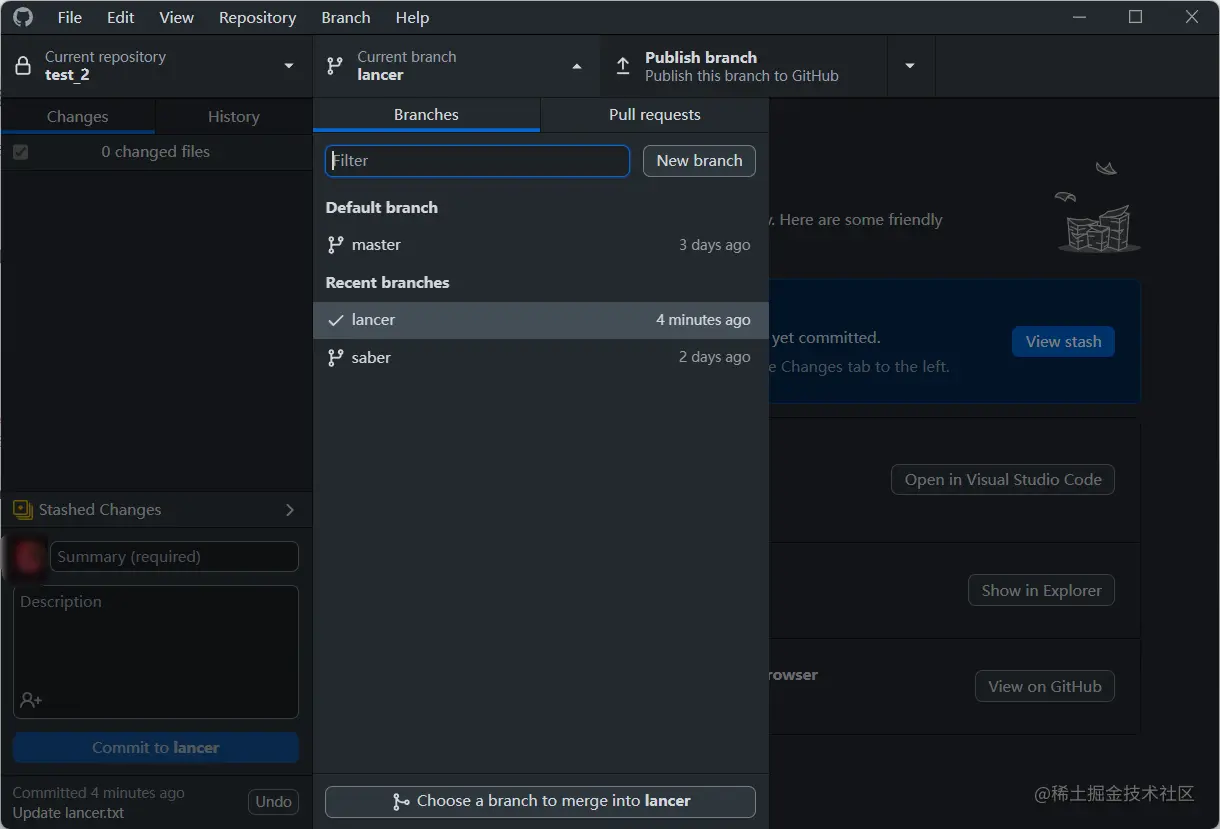
Task: Focus the branch Filter input field
Action: pyautogui.click(x=478, y=160)
